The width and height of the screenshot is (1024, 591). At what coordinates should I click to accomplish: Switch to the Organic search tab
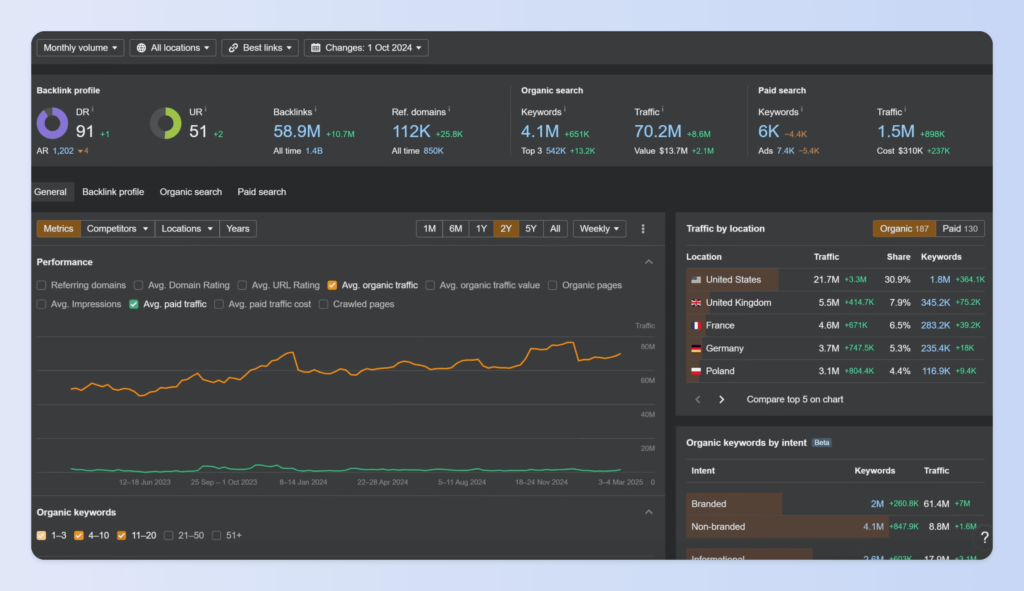pos(191,192)
